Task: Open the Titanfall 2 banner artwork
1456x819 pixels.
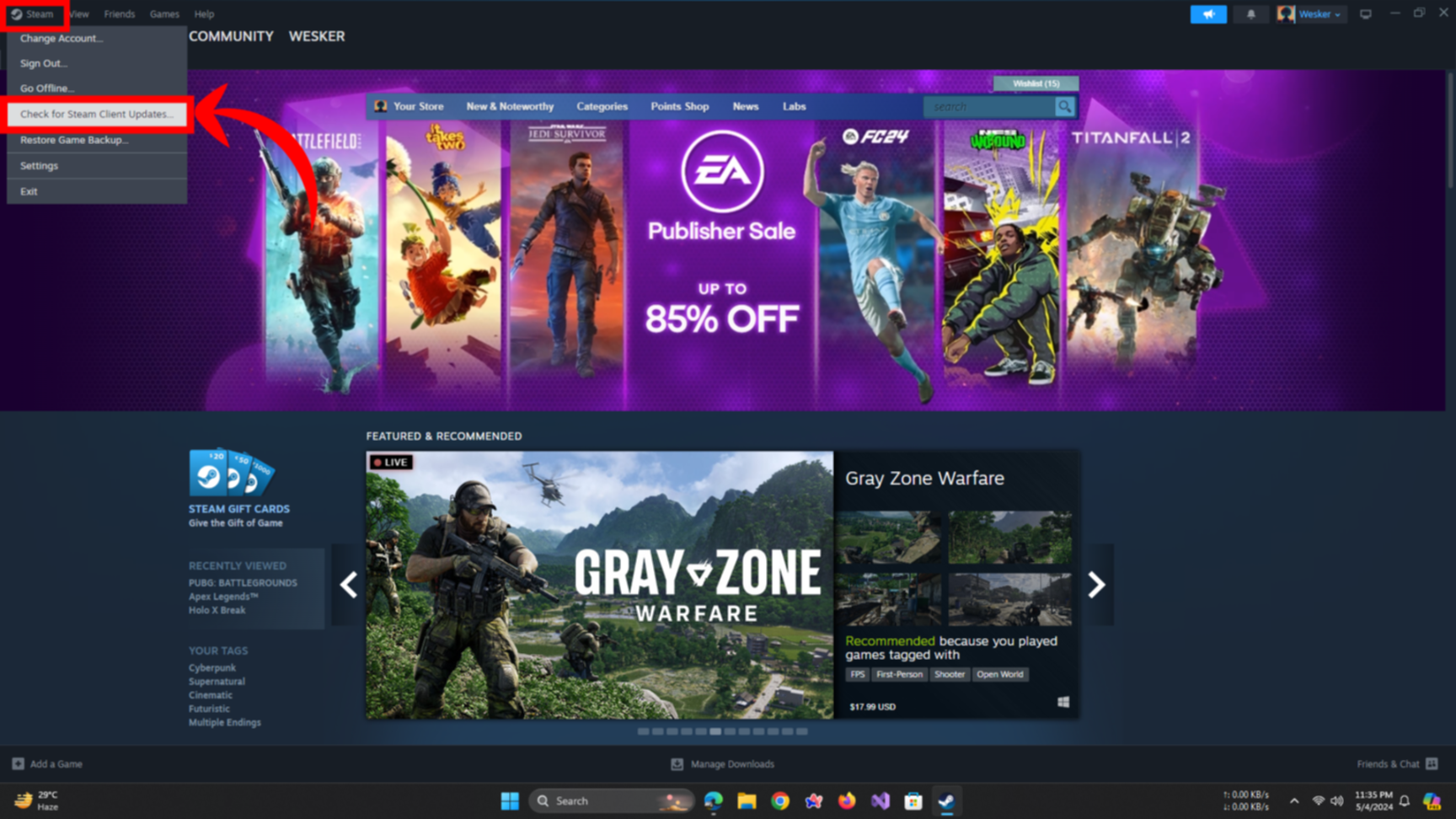Action: pos(1133,253)
